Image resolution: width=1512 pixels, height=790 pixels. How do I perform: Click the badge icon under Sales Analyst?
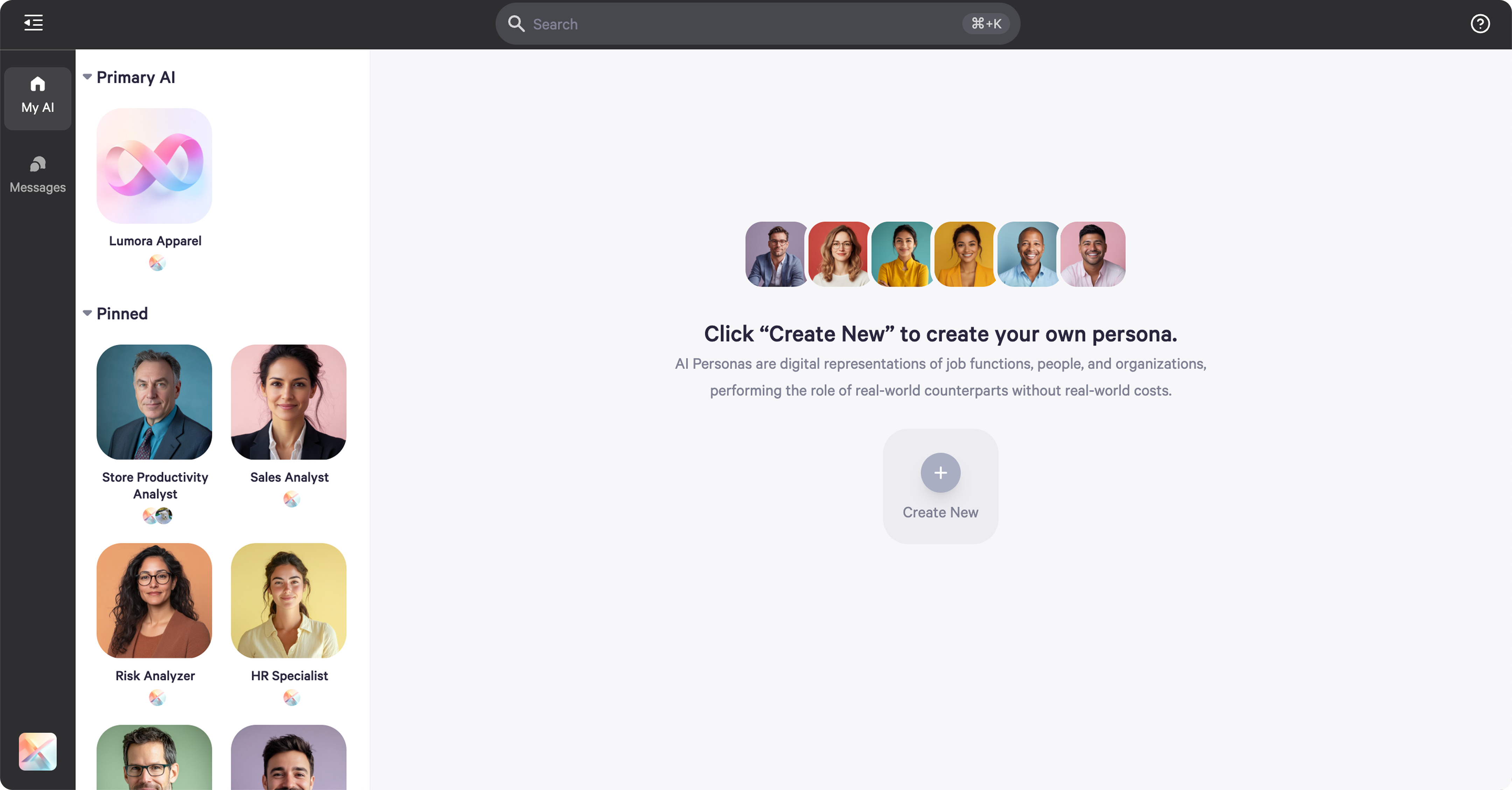pyautogui.click(x=292, y=499)
